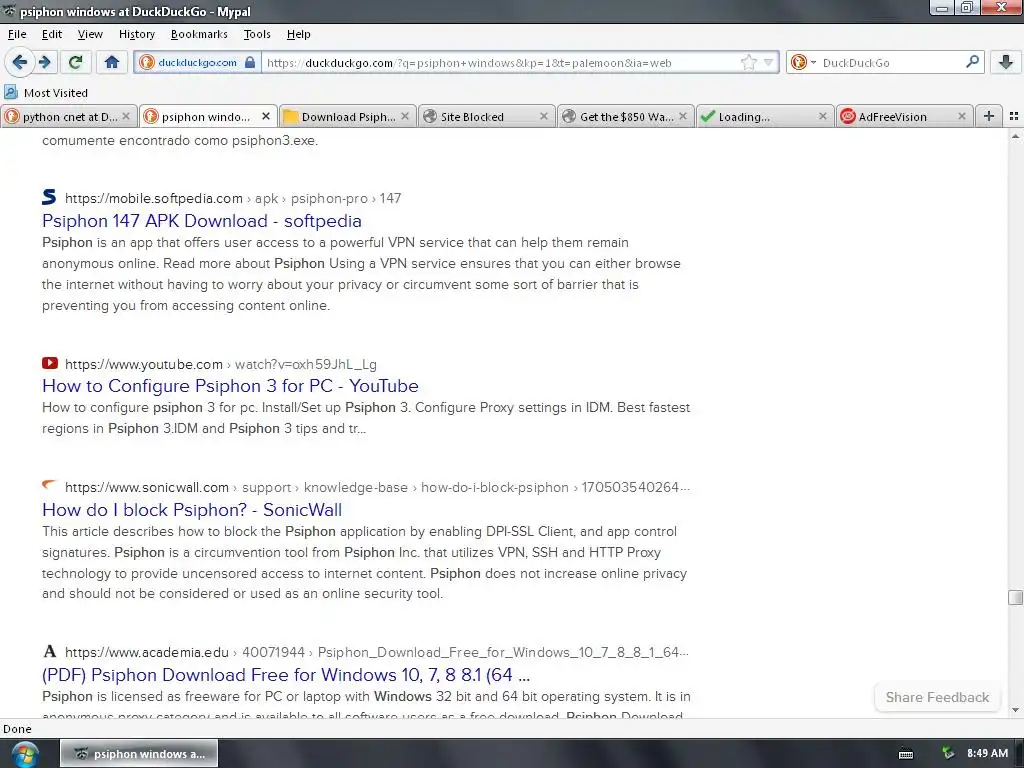
Task: Click the network tray icon
Action: tap(948, 754)
